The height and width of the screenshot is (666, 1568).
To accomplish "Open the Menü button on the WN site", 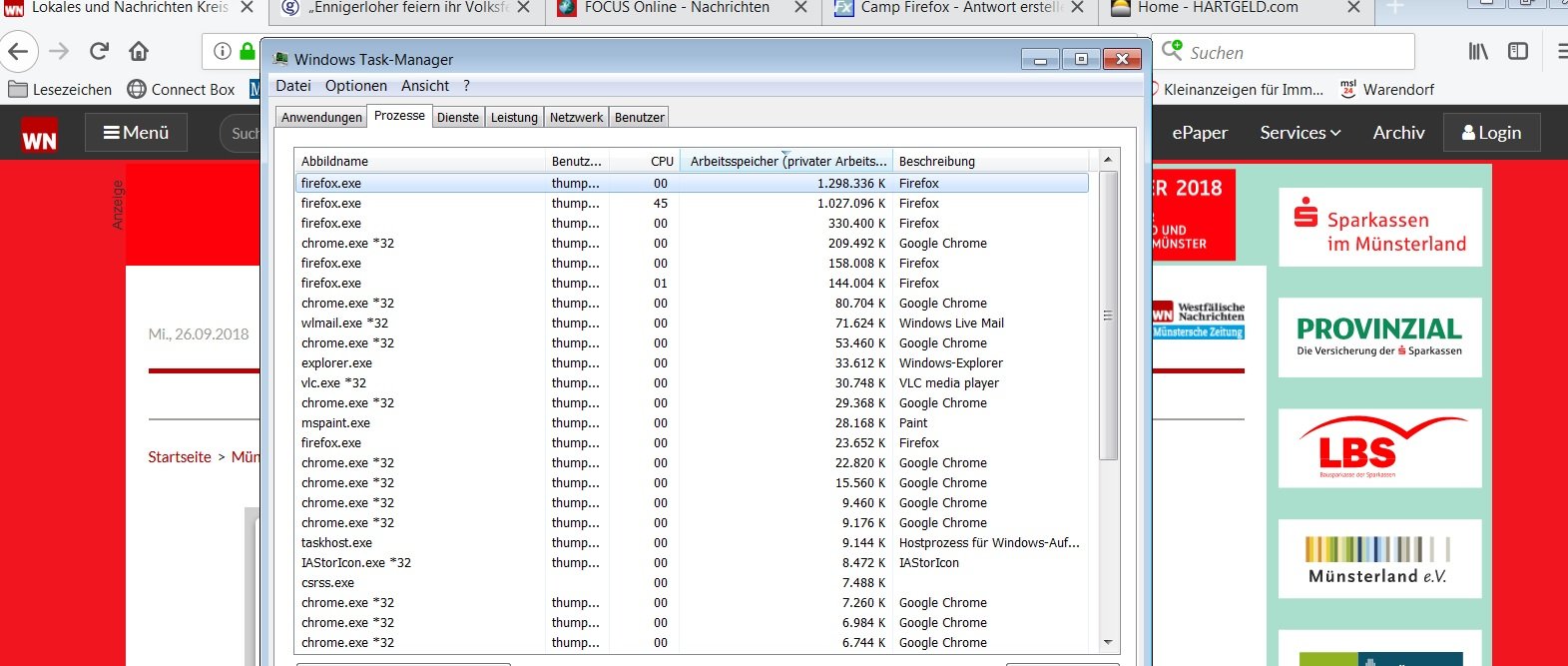I will click(x=136, y=133).
